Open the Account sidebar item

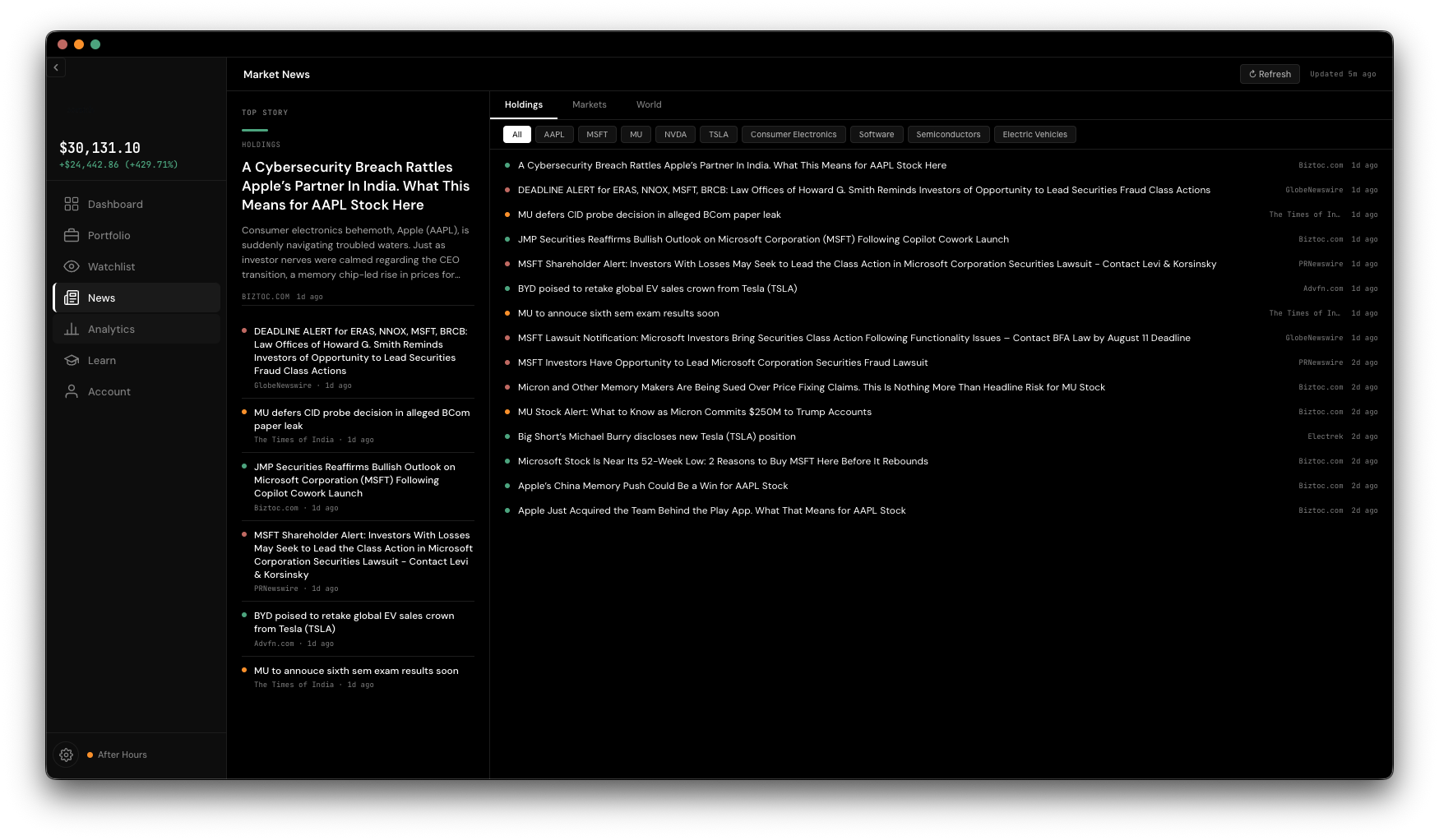[x=136, y=391]
